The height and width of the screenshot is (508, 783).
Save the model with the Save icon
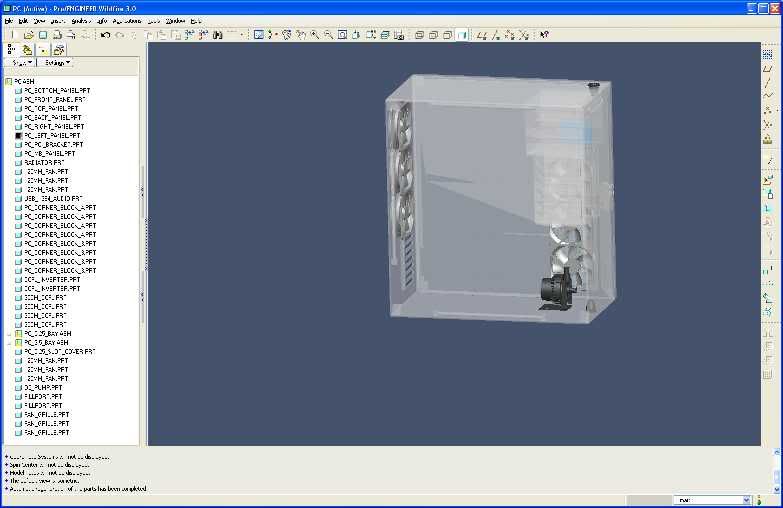43,34
